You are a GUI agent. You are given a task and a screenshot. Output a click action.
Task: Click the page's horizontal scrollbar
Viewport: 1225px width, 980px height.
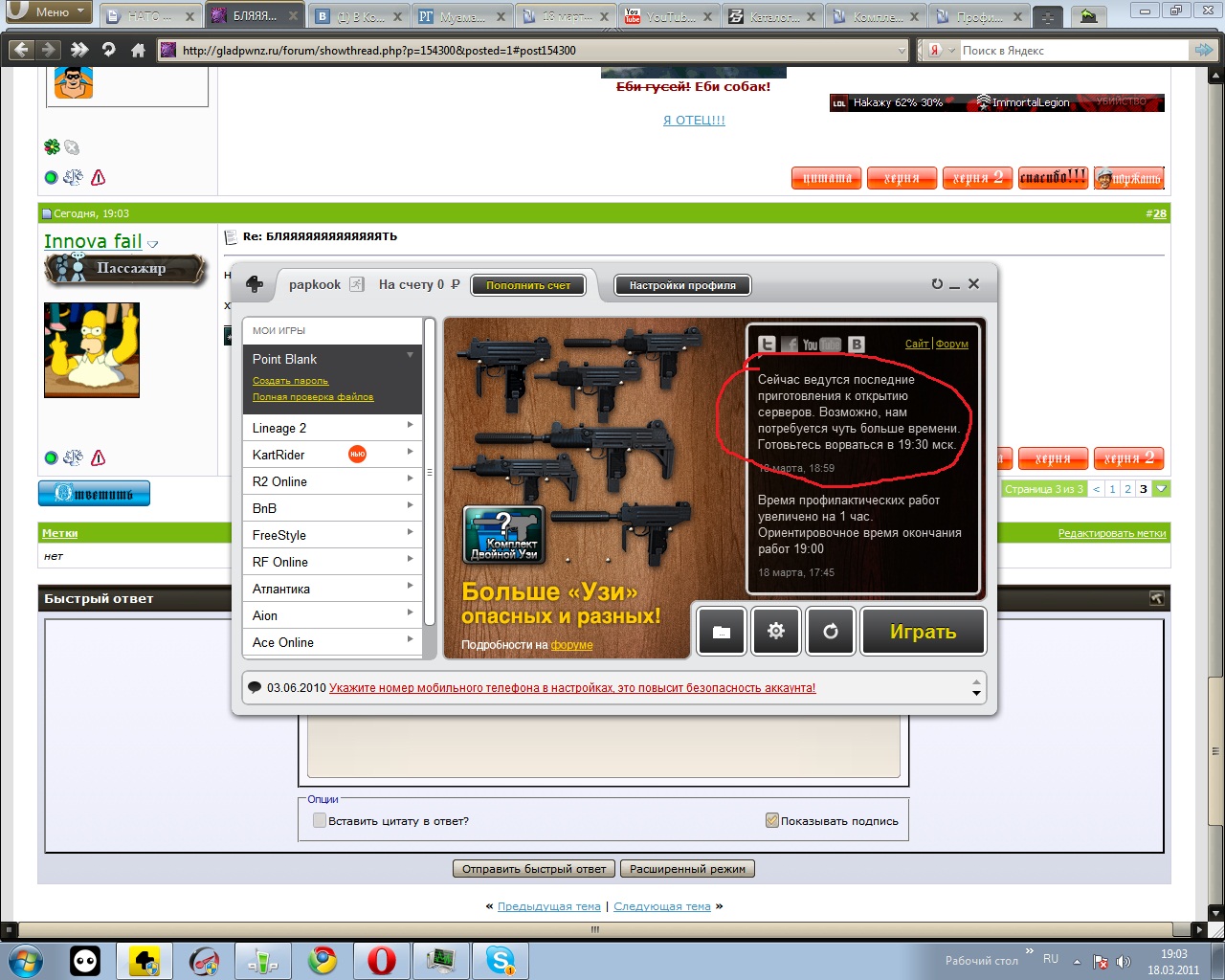coord(595,929)
